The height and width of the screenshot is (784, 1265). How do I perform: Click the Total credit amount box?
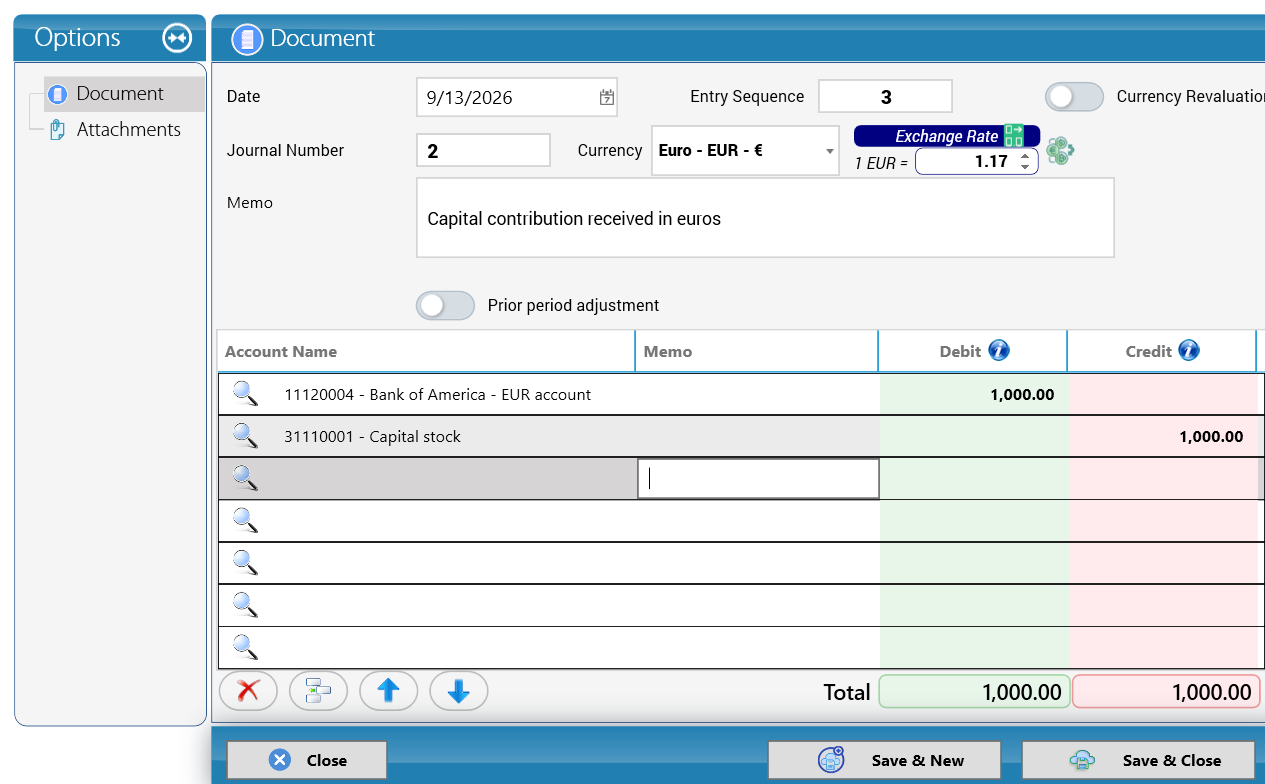(x=1166, y=692)
